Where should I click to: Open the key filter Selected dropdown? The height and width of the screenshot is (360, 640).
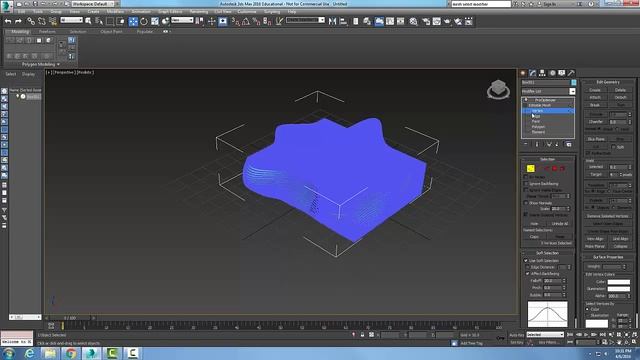tap(545, 335)
